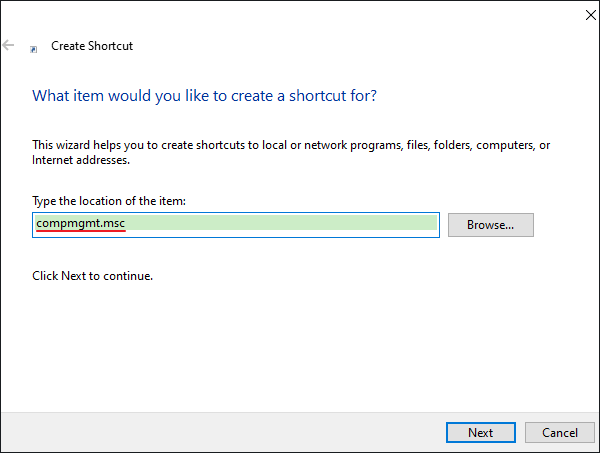Click the wizard description paragraph's first line

click(x=291, y=145)
